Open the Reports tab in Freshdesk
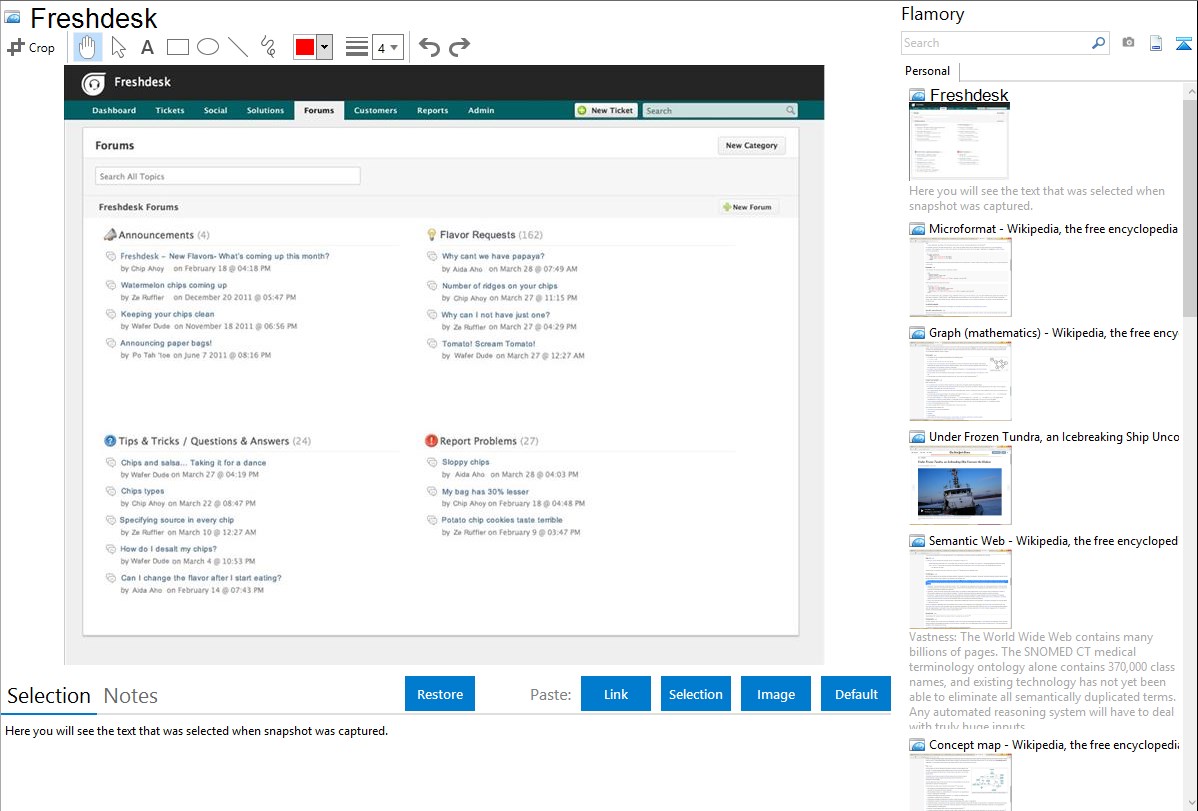Image resolution: width=1198 pixels, height=811 pixels. pyautogui.click(x=432, y=110)
